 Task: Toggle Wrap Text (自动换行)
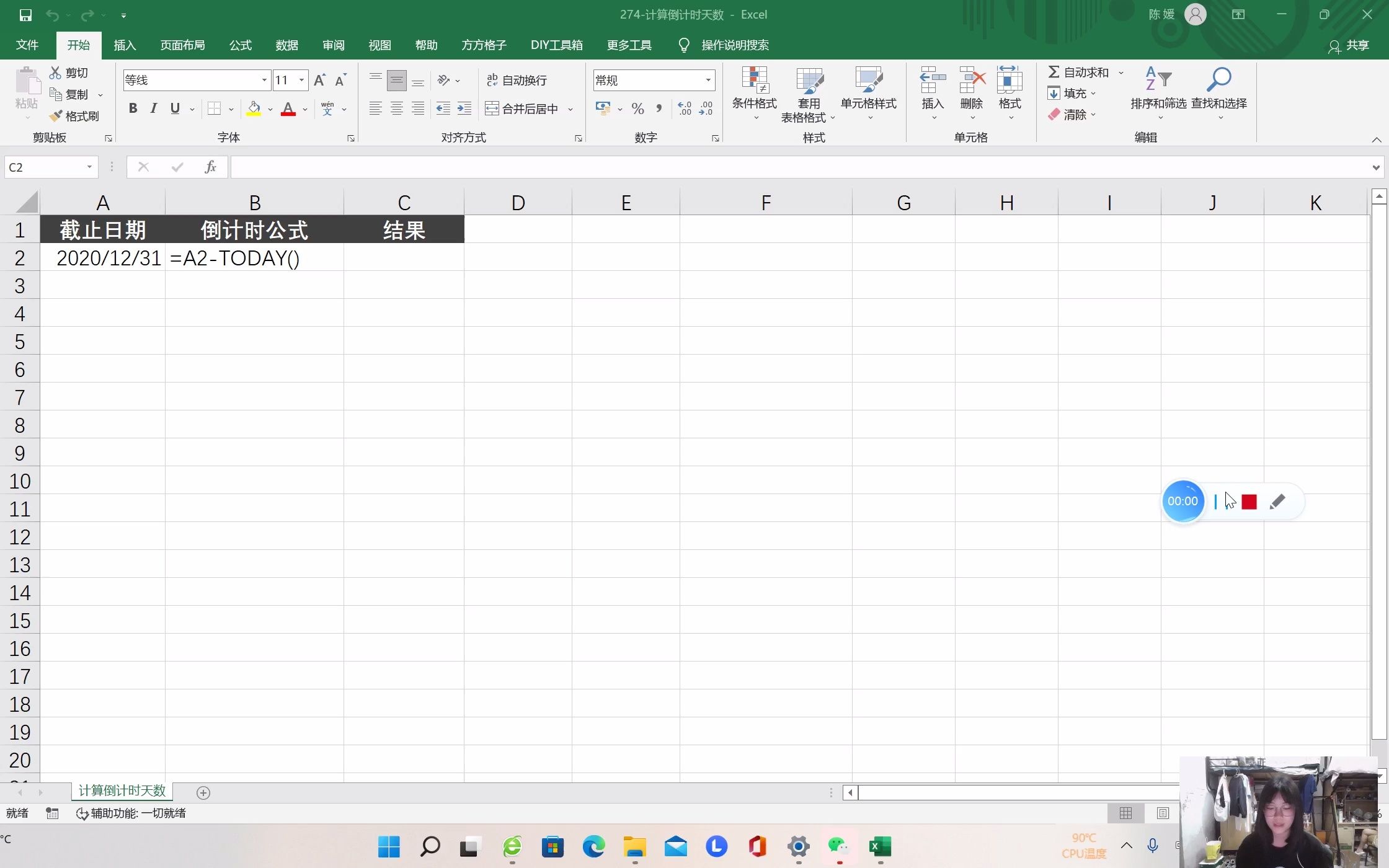coord(517,80)
